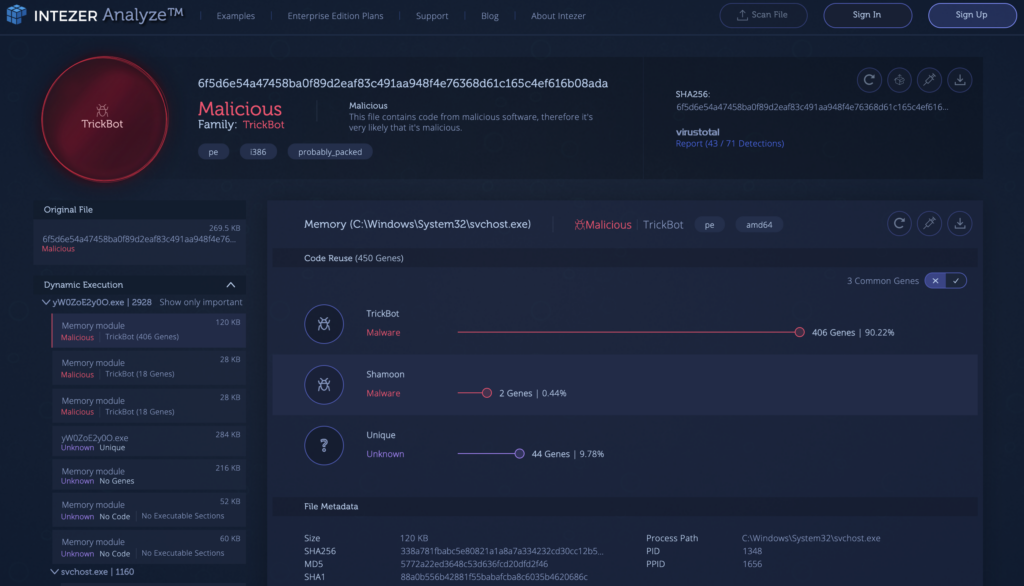Go to the Support page
This screenshot has height=586, width=1024.
[x=432, y=16]
